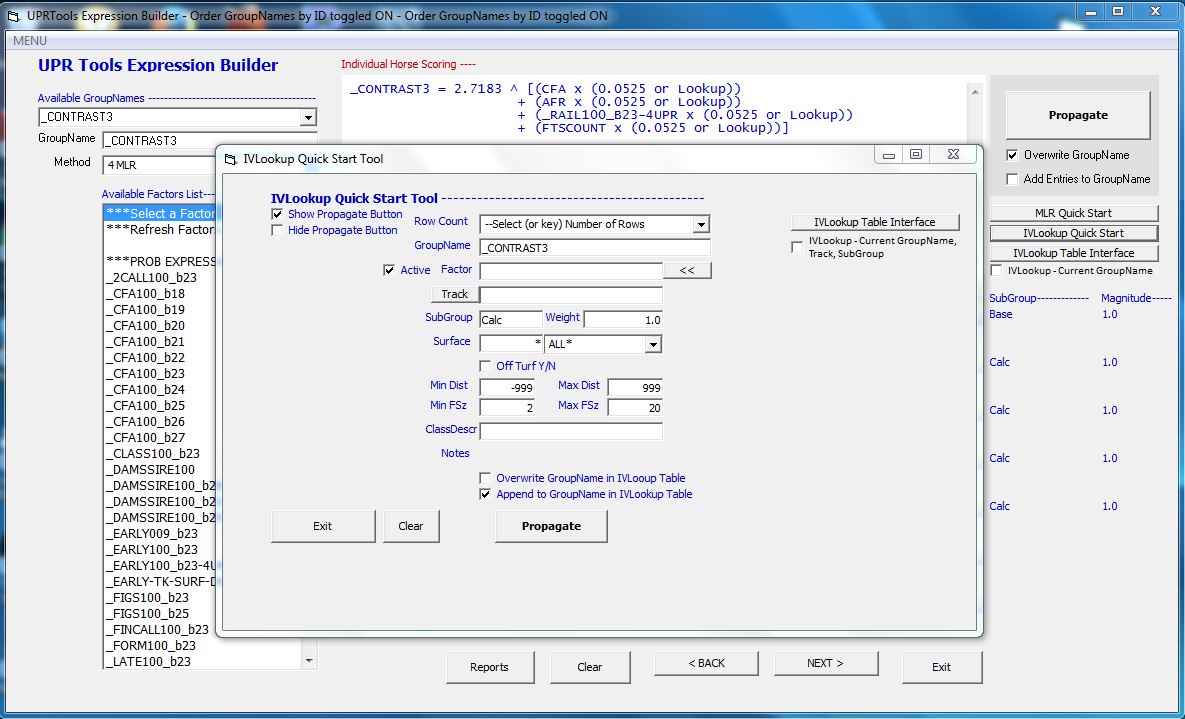
Task: Click the dialog's Propagate button
Action: pos(551,526)
